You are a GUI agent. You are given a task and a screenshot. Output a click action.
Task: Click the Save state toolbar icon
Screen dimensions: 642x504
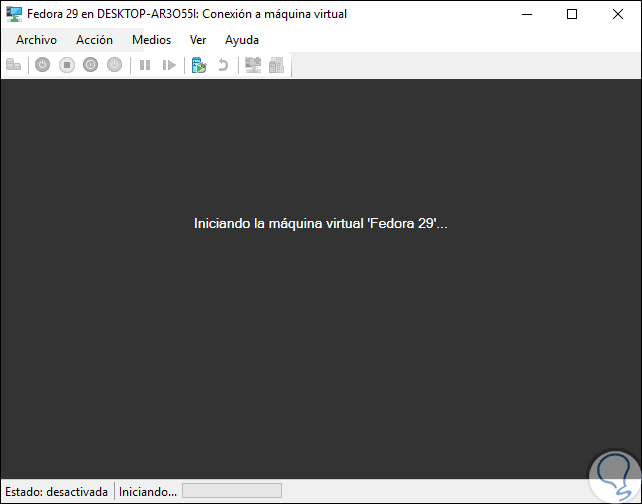[x=114, y=65]
